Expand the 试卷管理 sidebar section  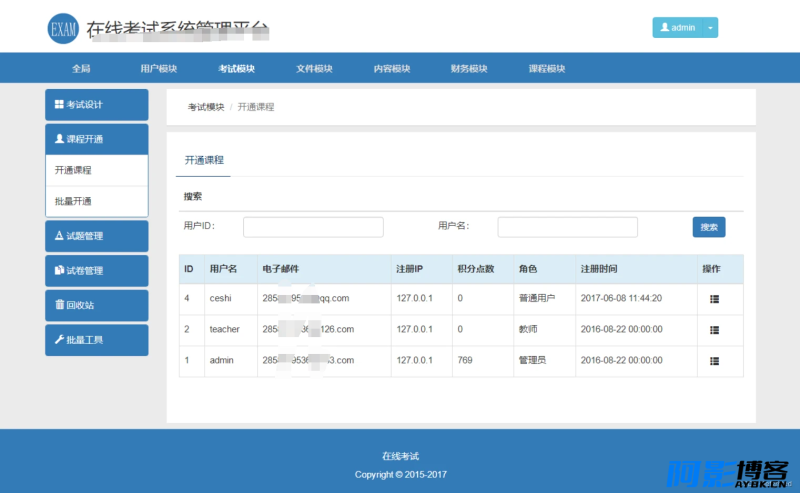[x=97, y=270]
